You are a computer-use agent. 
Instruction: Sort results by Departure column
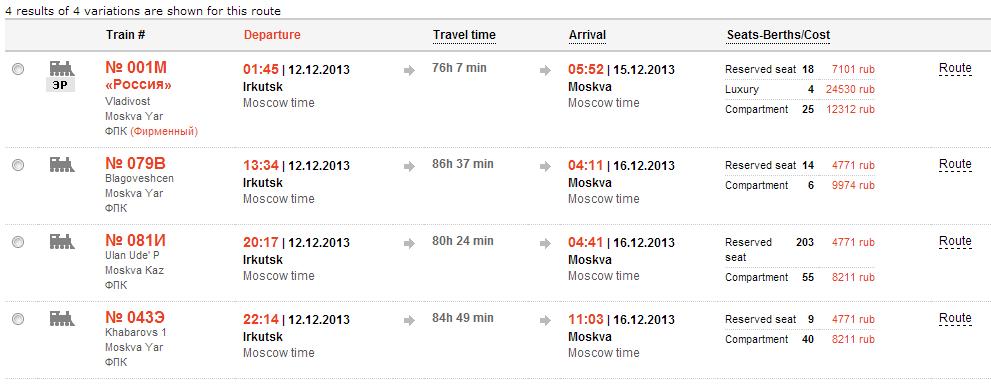(x=272, y=35)
